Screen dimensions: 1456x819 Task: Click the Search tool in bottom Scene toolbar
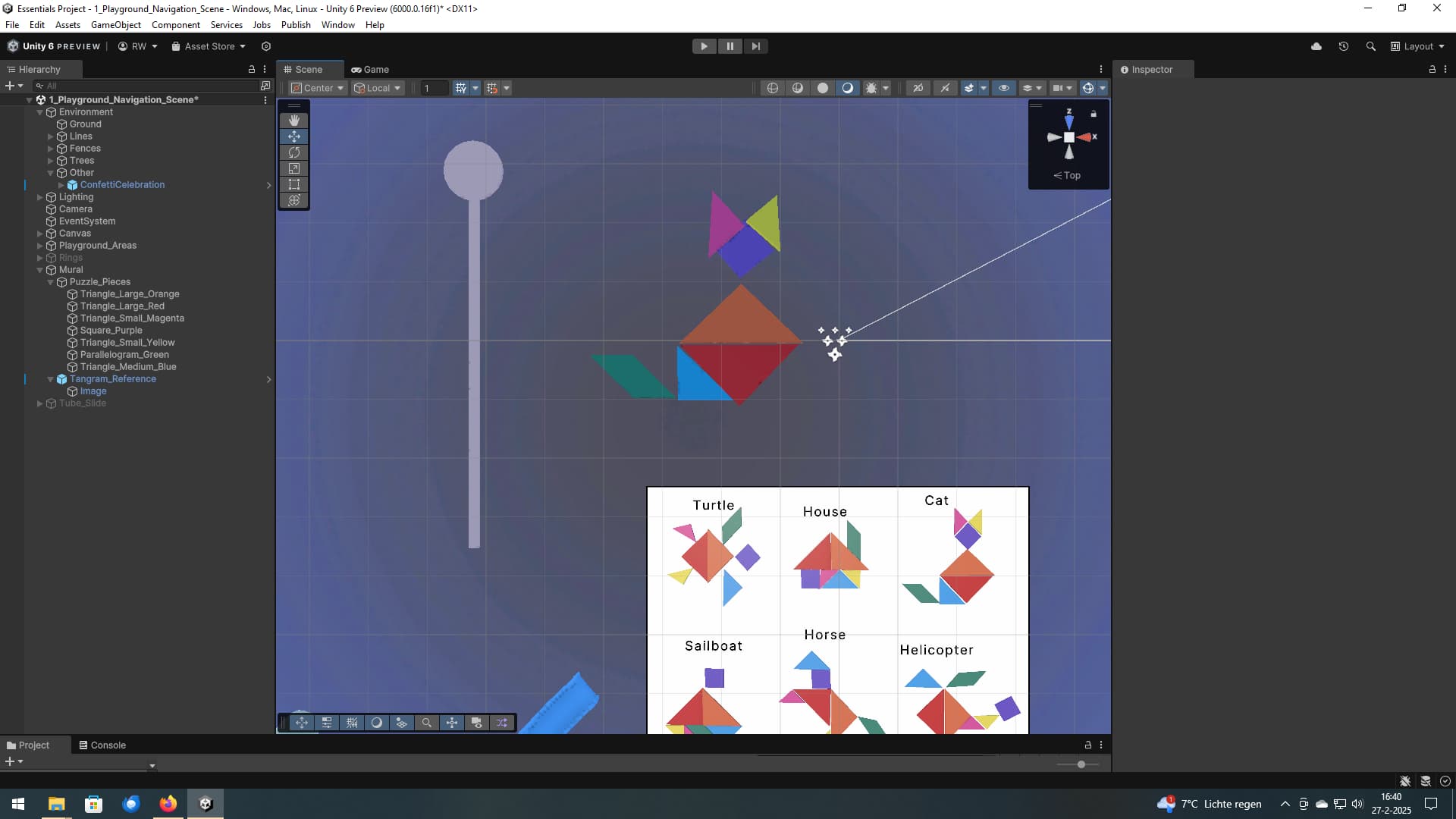(x=427, y=723)
